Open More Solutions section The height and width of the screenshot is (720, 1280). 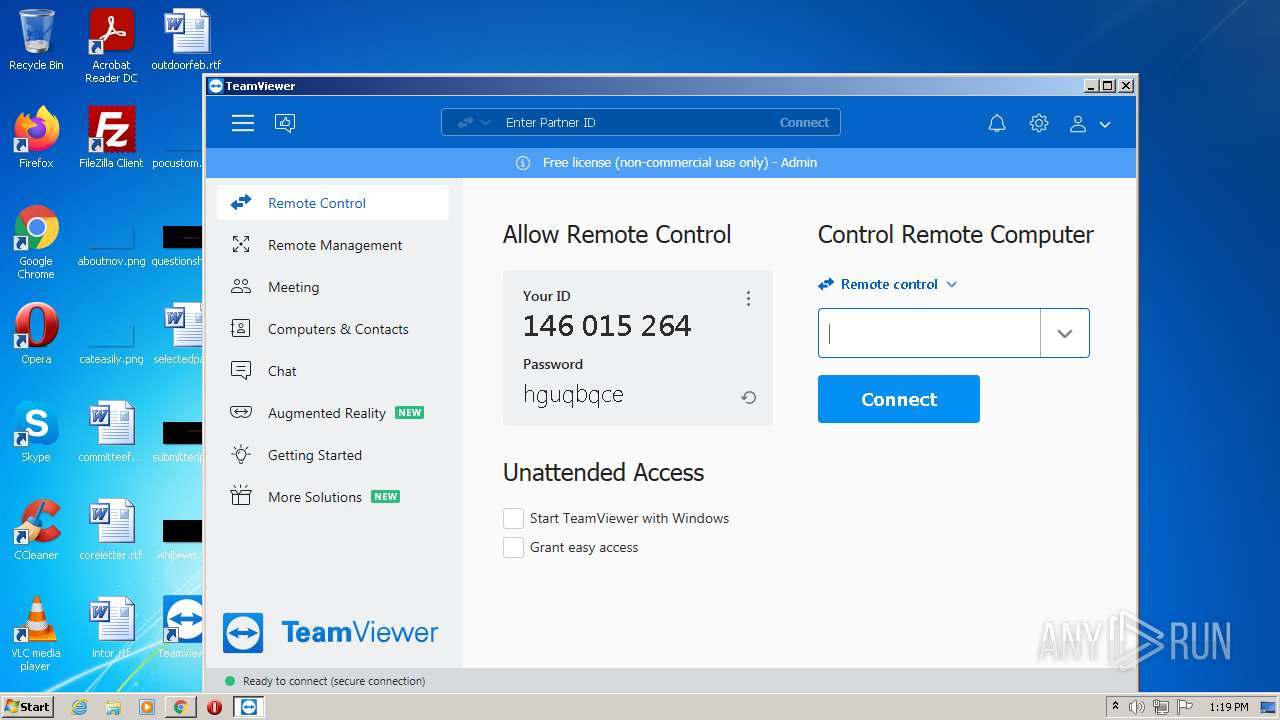[x=333, y=497]
